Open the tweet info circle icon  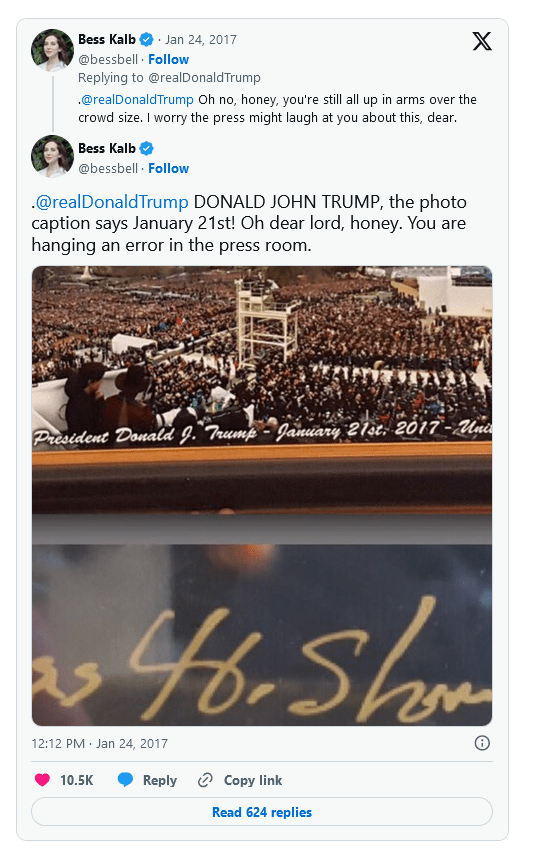pyautogui.click(x=482, y=743)
